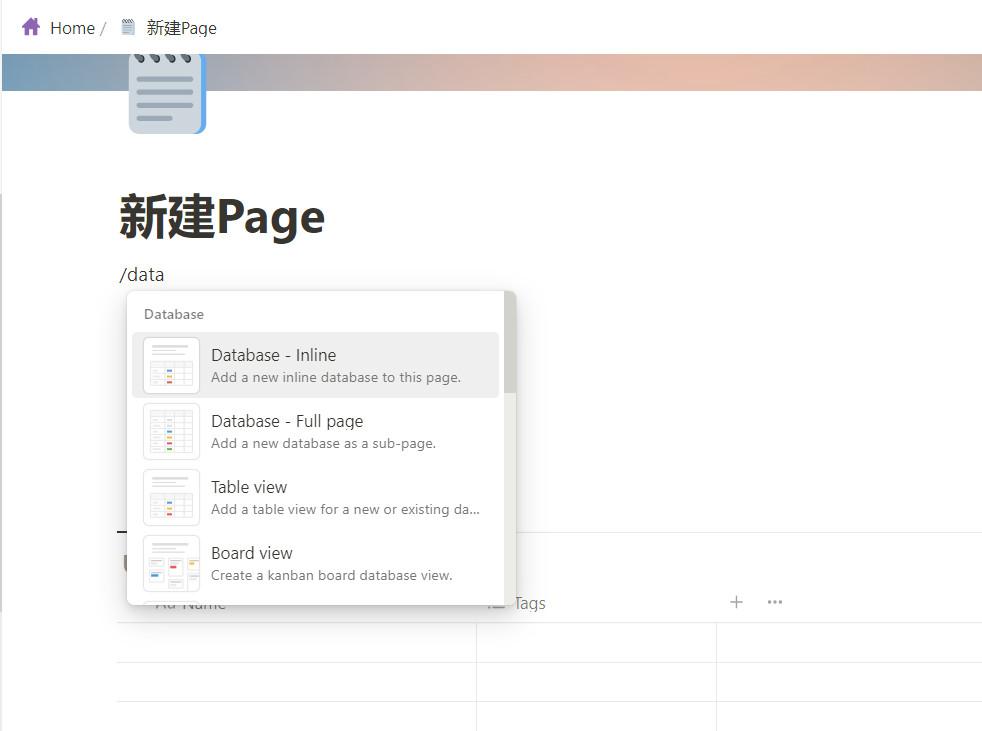This screenshot has height=731, width=982.
Task: Click the Table view preview icon
Action: click(x=171, y=497)
